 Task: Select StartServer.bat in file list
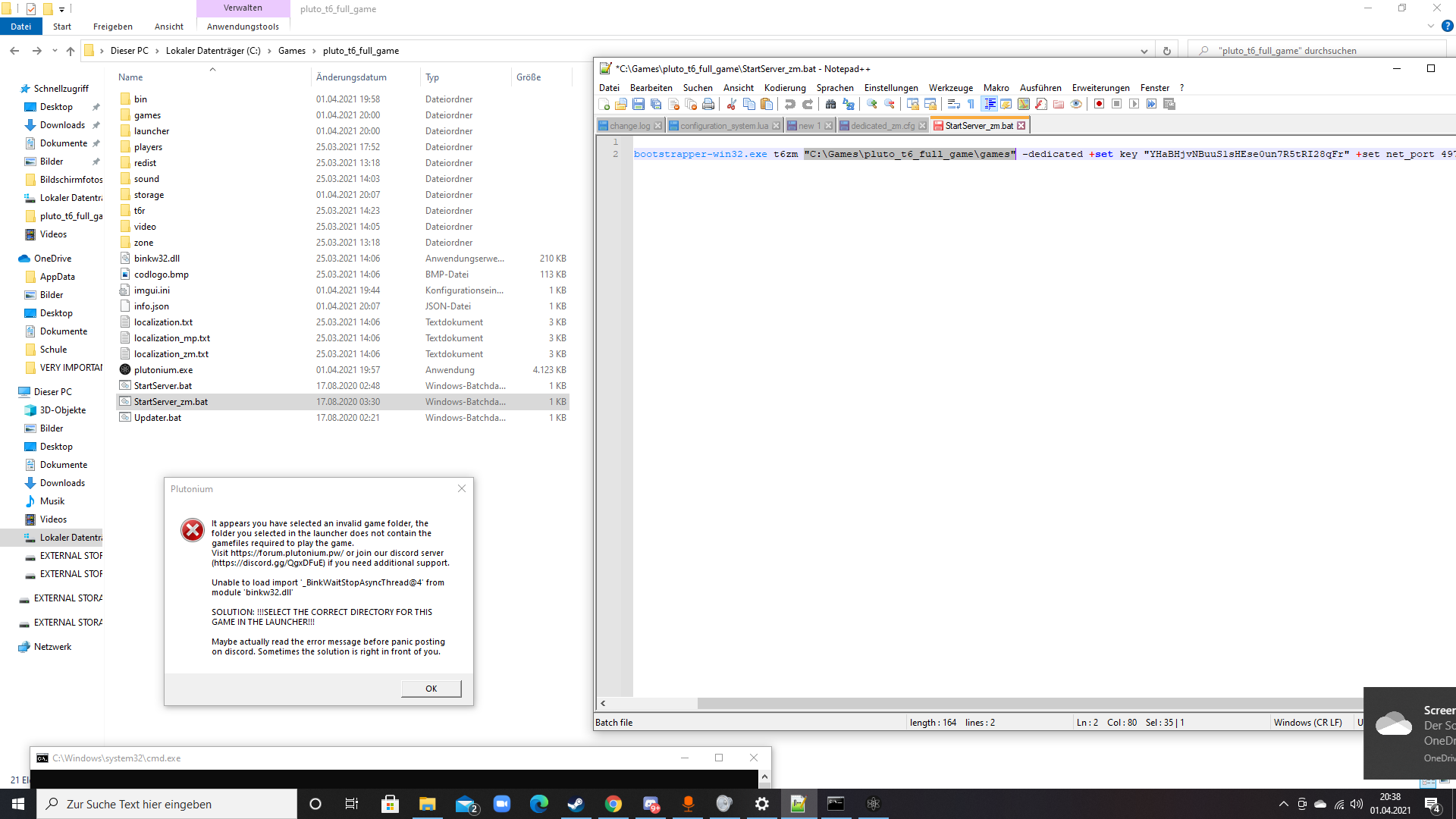pyautogui.click(x=163, y=386)
